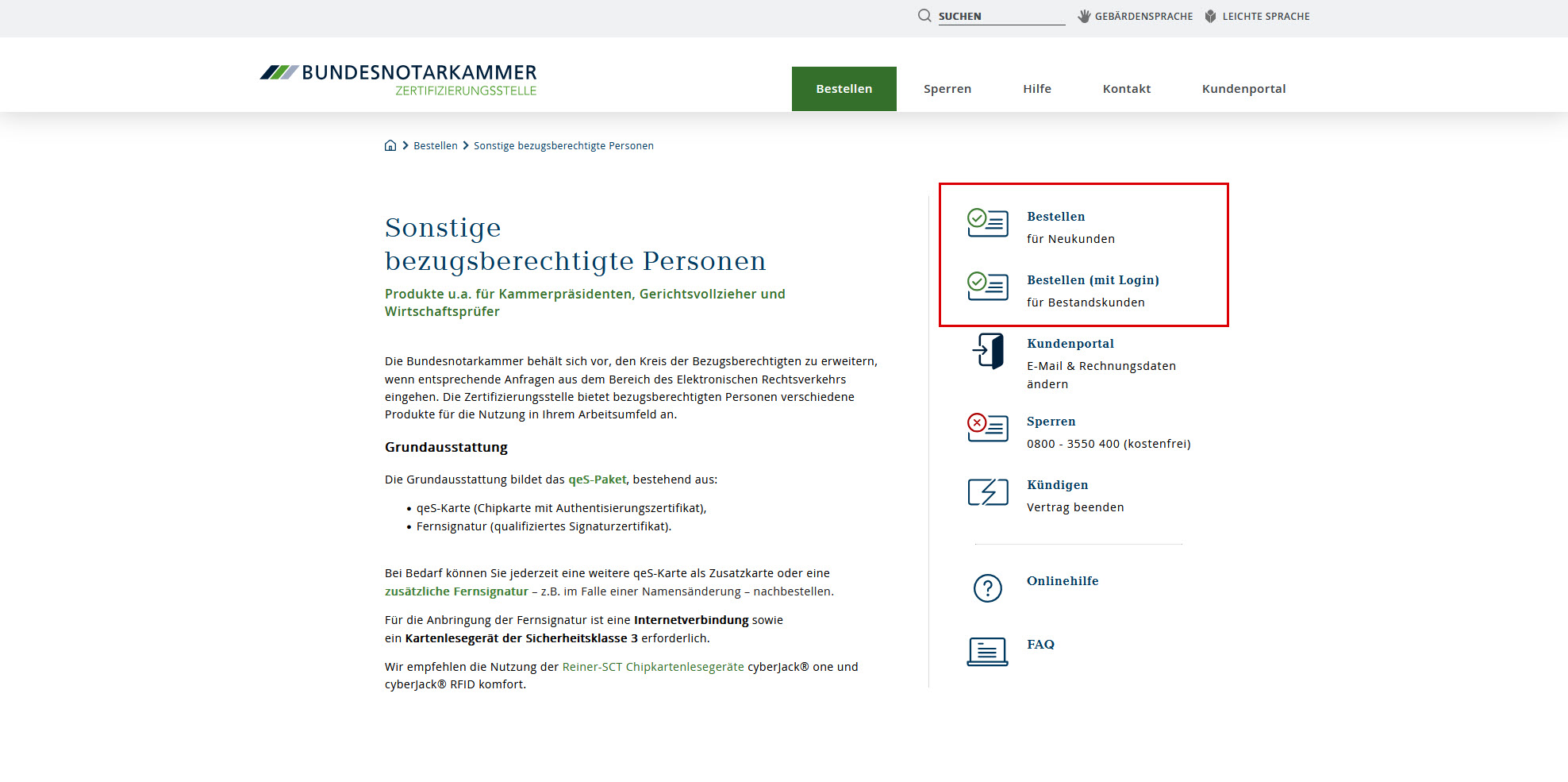Screen dimensions: 1568x782
Task: Click the home icon in breadcrumb
Action: [390, 145]
